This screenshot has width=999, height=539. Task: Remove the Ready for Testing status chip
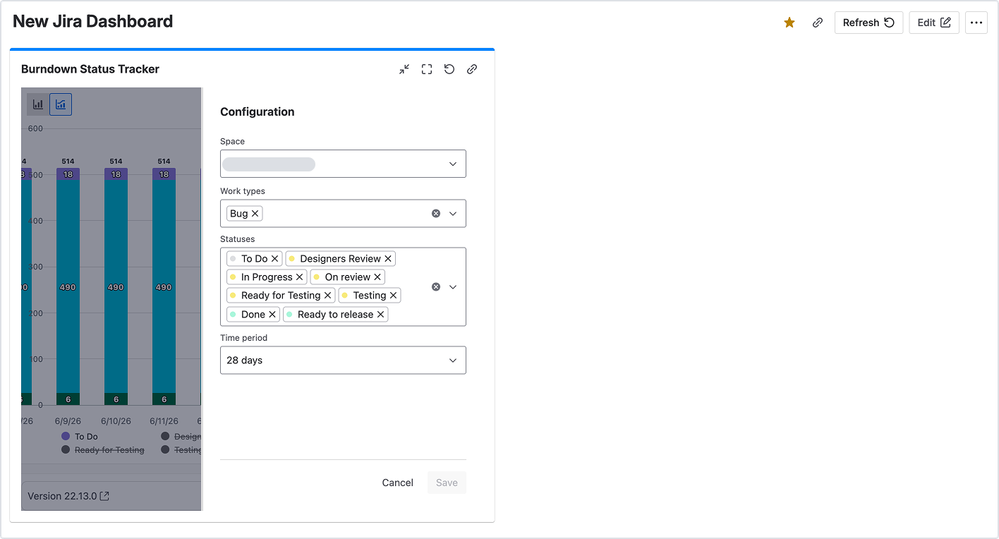tap(327, 296)
